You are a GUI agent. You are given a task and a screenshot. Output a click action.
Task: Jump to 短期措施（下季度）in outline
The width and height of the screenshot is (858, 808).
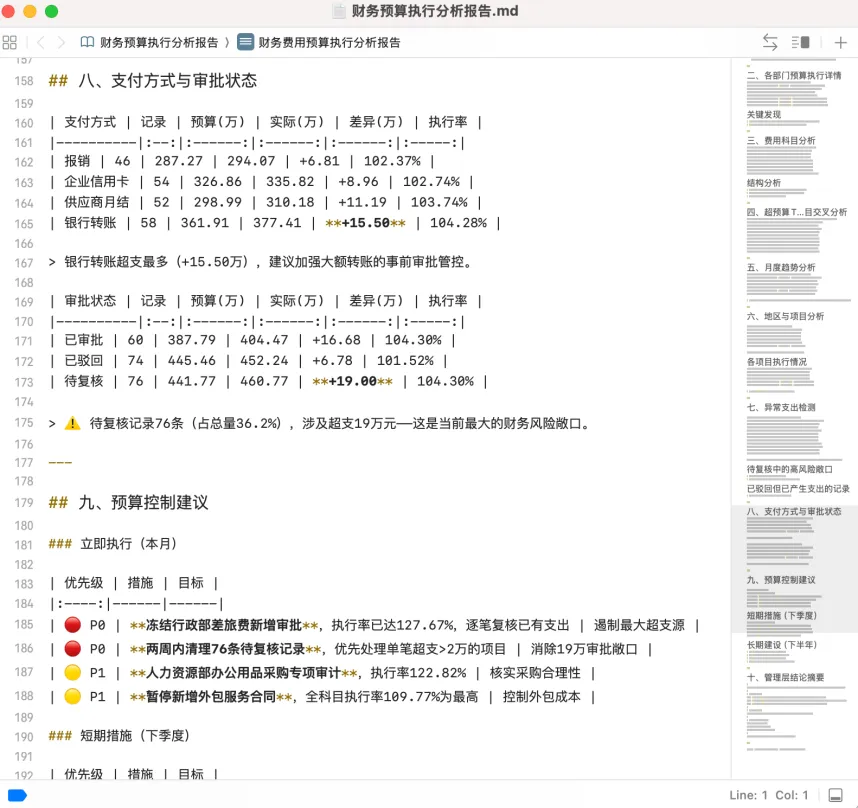[x=781, y=616]
